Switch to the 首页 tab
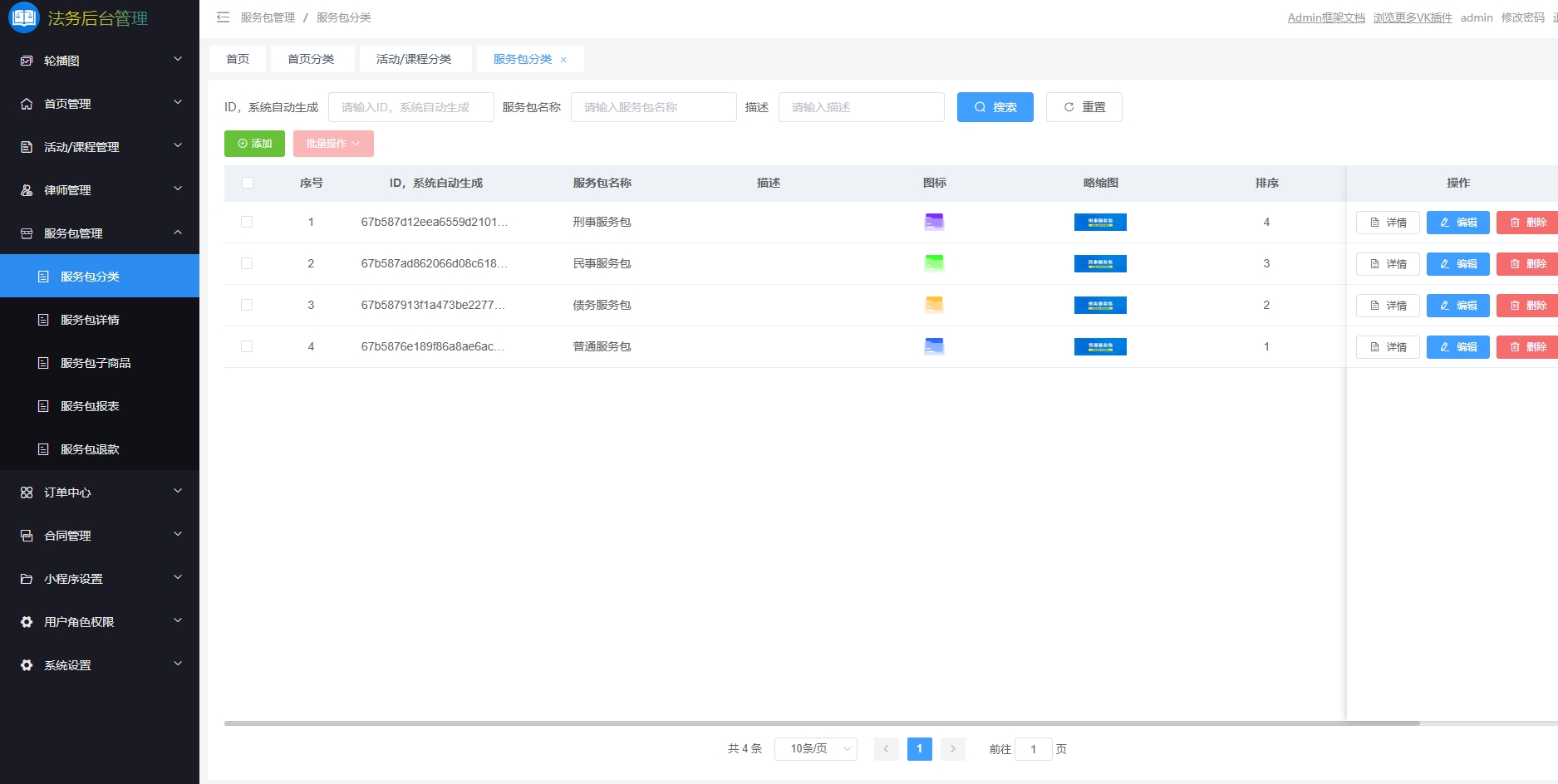Image resolution: width=1558 pixels, height=784 pixels. pos(238,59)
